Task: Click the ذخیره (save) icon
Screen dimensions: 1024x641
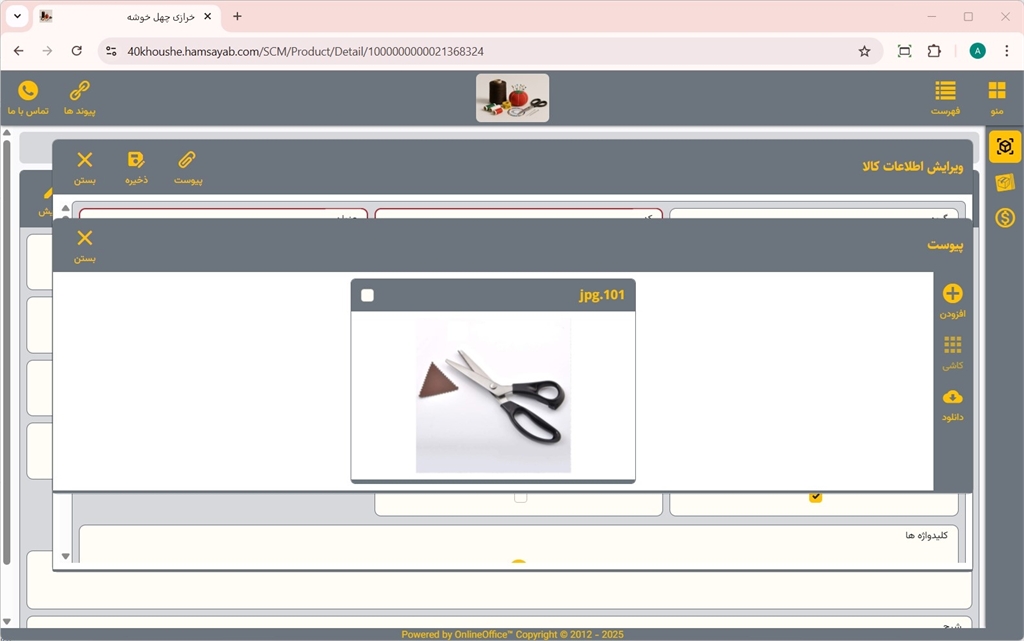Action: (x=136, y=160)
